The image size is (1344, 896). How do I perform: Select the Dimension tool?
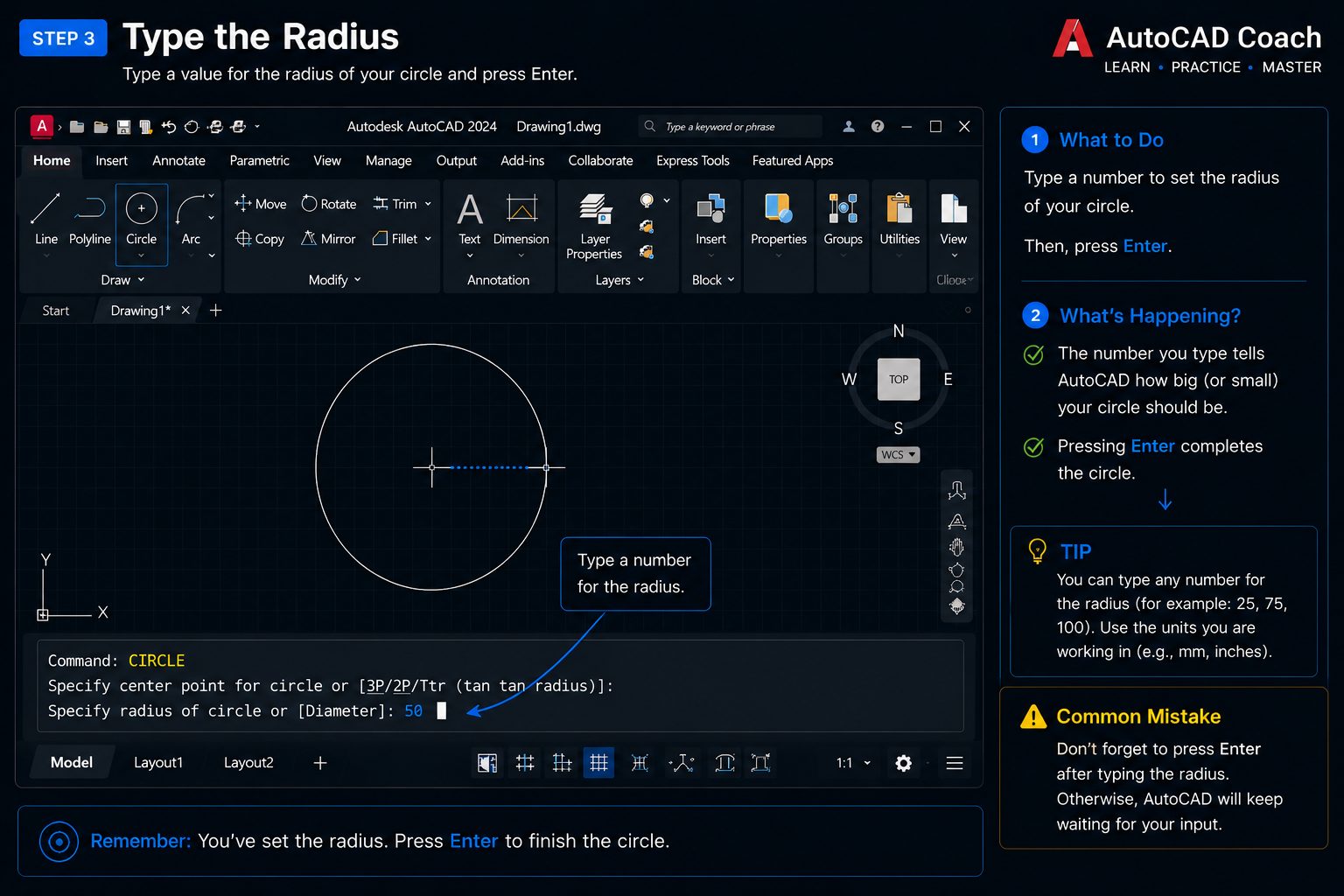(521, 219)
